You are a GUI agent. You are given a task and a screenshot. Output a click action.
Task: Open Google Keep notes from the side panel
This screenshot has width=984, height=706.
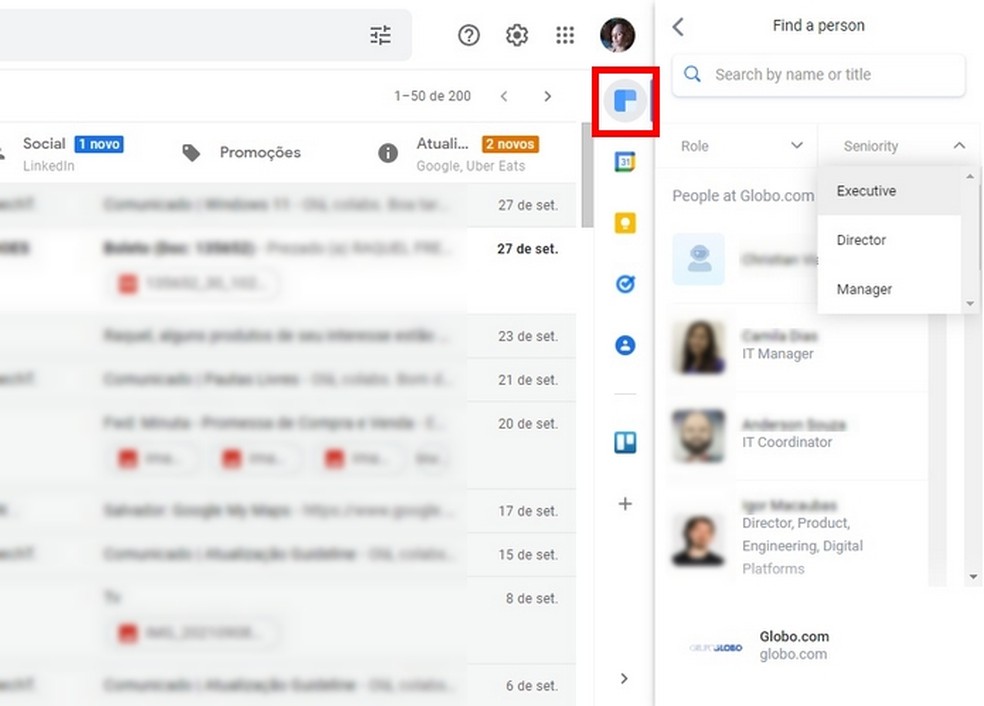pyautogui.click(x=624, y=223)
